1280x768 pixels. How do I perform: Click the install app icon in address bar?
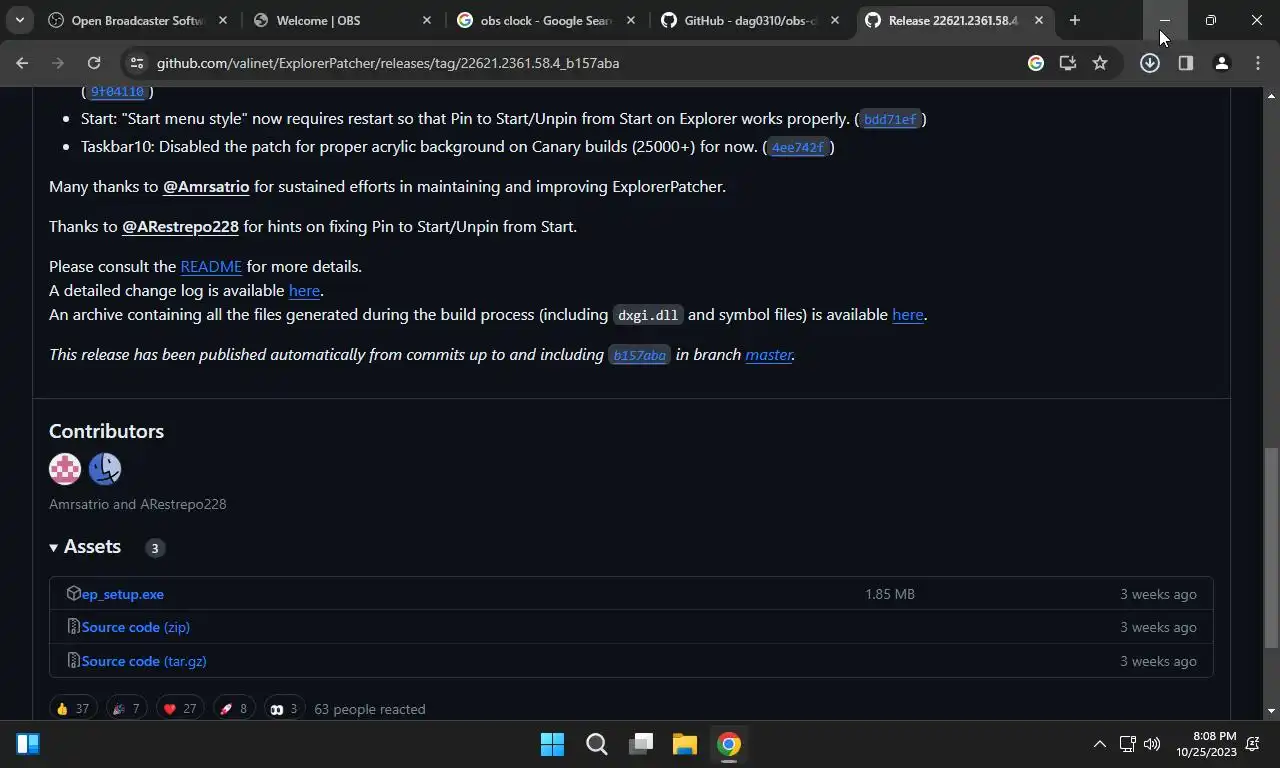tap(1068, 63)
